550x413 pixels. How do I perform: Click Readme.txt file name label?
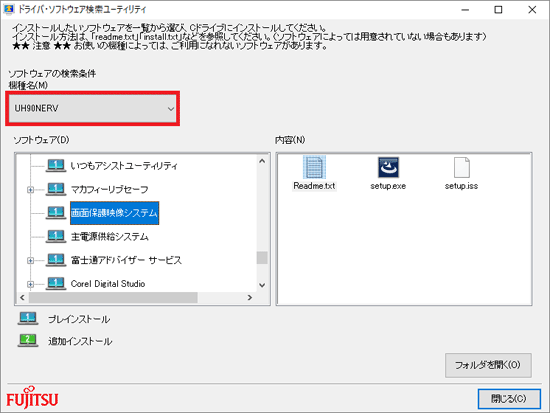(x=314, y=186)
